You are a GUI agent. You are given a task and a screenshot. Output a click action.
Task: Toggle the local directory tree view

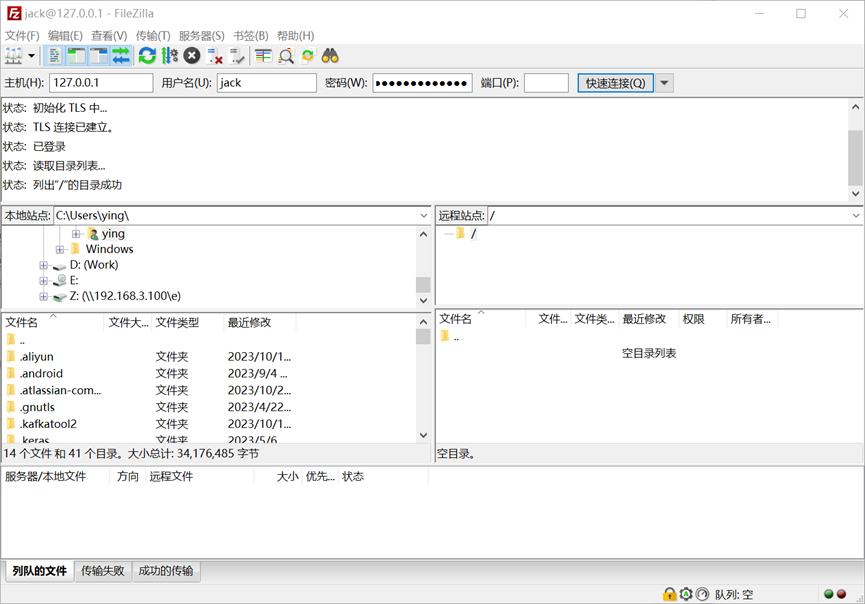76,56
